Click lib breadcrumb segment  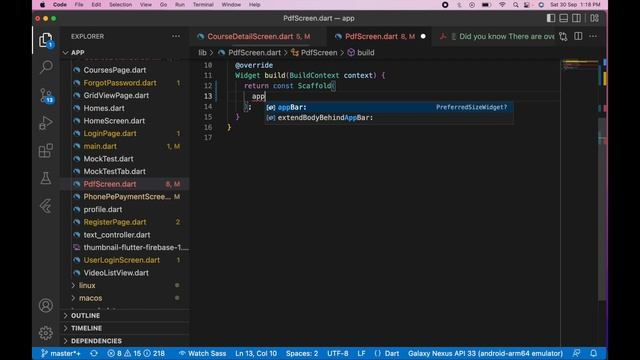coord(202,53)
